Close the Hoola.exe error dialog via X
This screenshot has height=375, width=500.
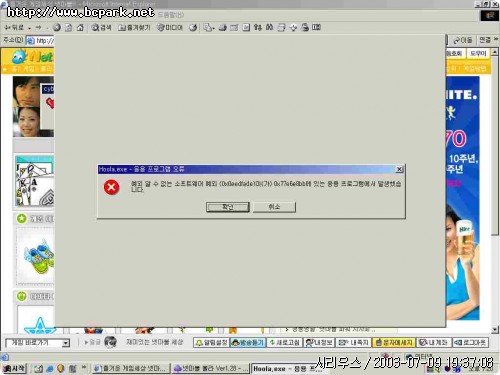[399, 169]
